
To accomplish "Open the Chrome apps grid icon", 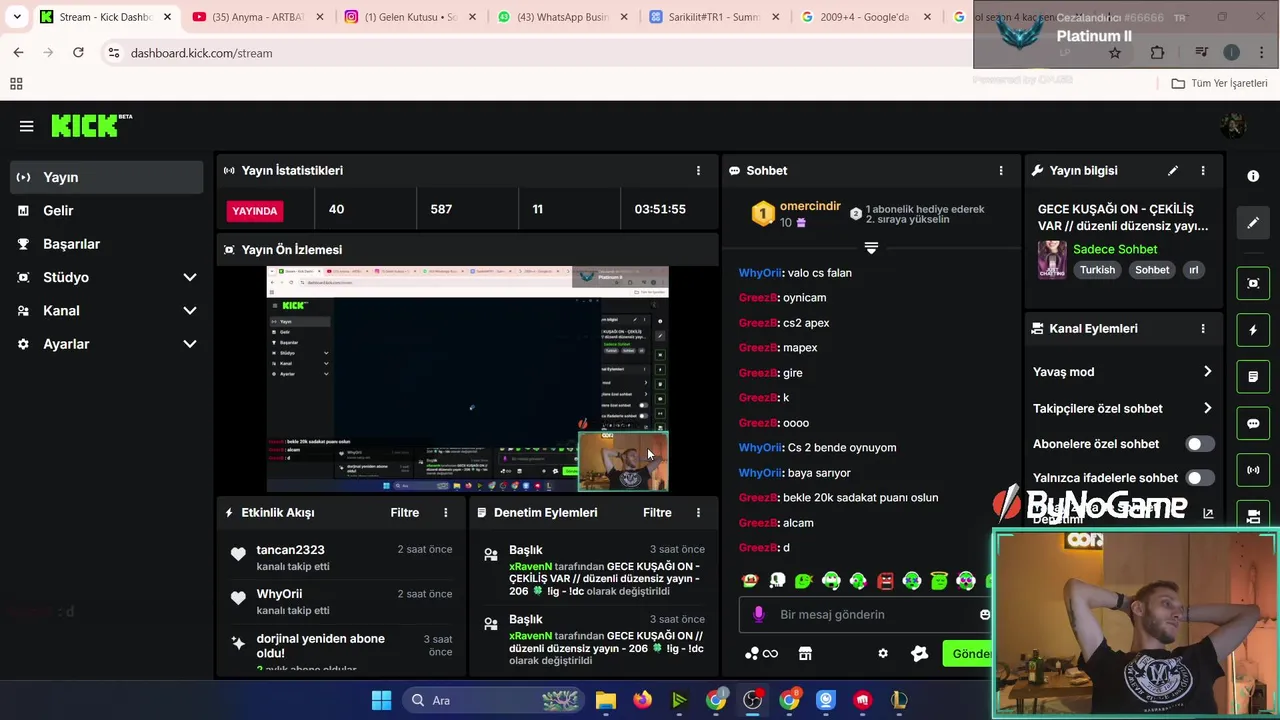I will pyautogui.click(x=16, y=84).
